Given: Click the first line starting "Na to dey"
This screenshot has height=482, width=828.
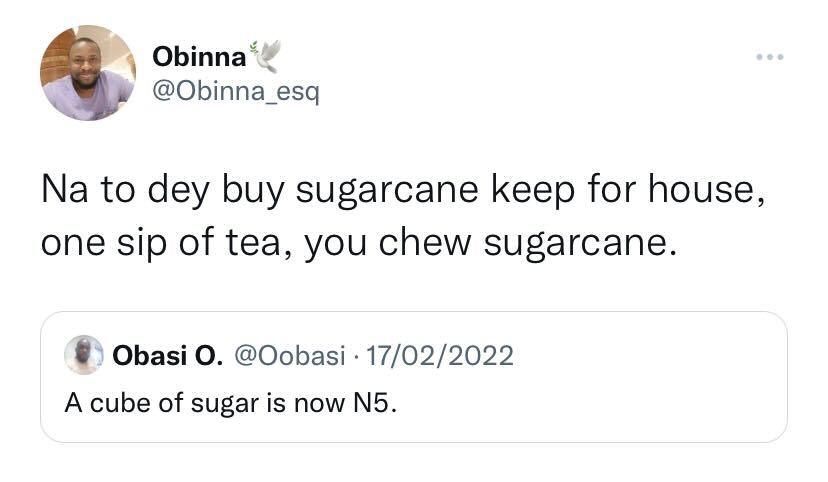Looking at the screenshot, I should [x=403, y=190].
